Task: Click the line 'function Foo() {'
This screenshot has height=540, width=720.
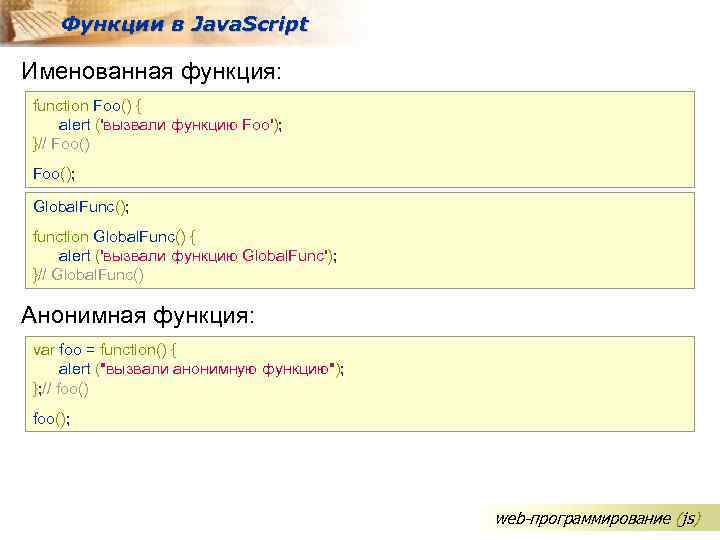Action: 87,106
